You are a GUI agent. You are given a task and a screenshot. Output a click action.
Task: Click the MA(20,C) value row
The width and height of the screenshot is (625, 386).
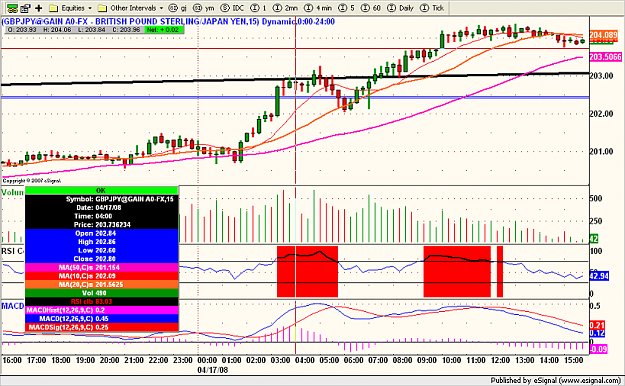[x=102, y=285]
